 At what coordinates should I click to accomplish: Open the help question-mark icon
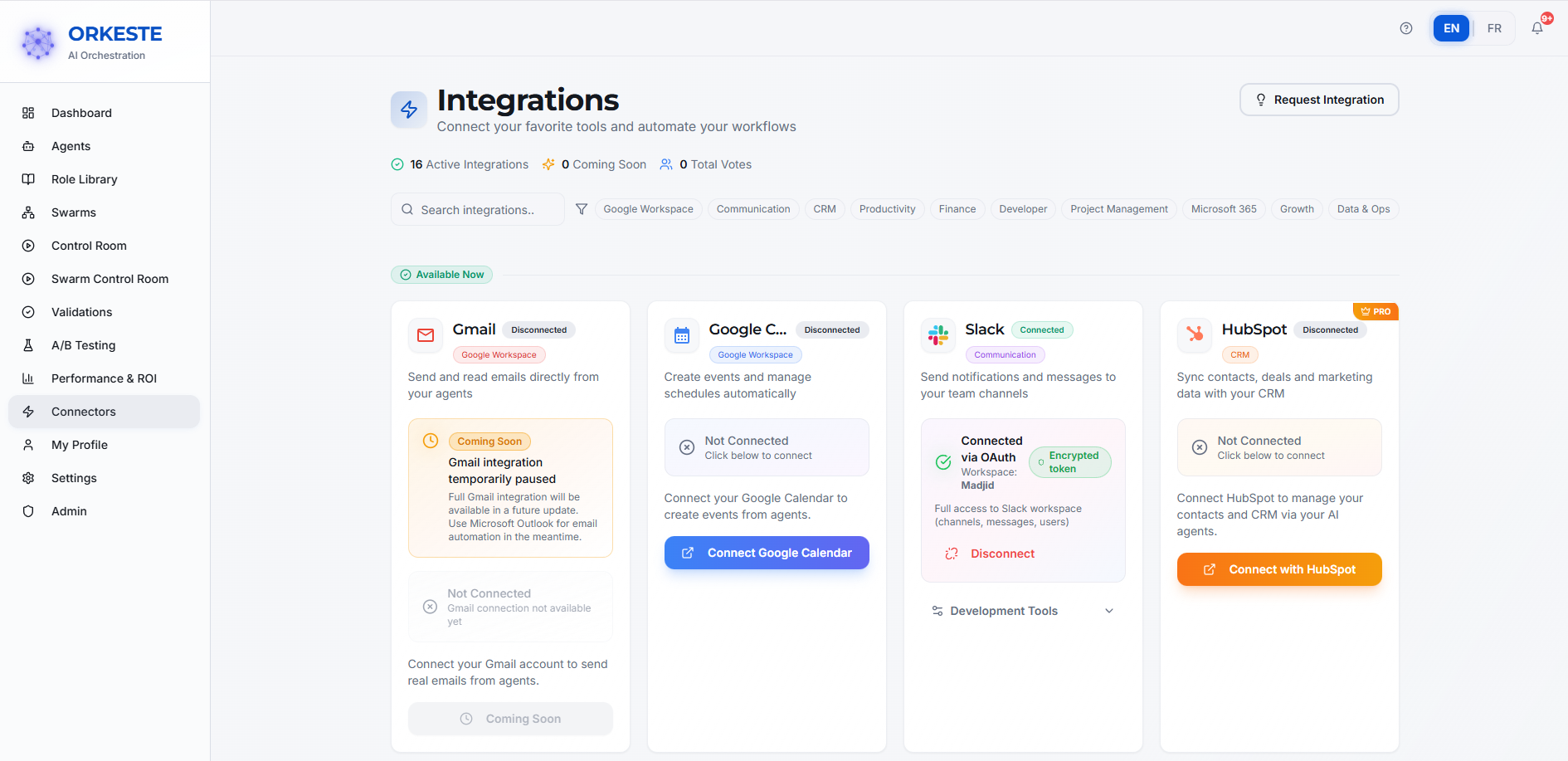(1406, 28)
